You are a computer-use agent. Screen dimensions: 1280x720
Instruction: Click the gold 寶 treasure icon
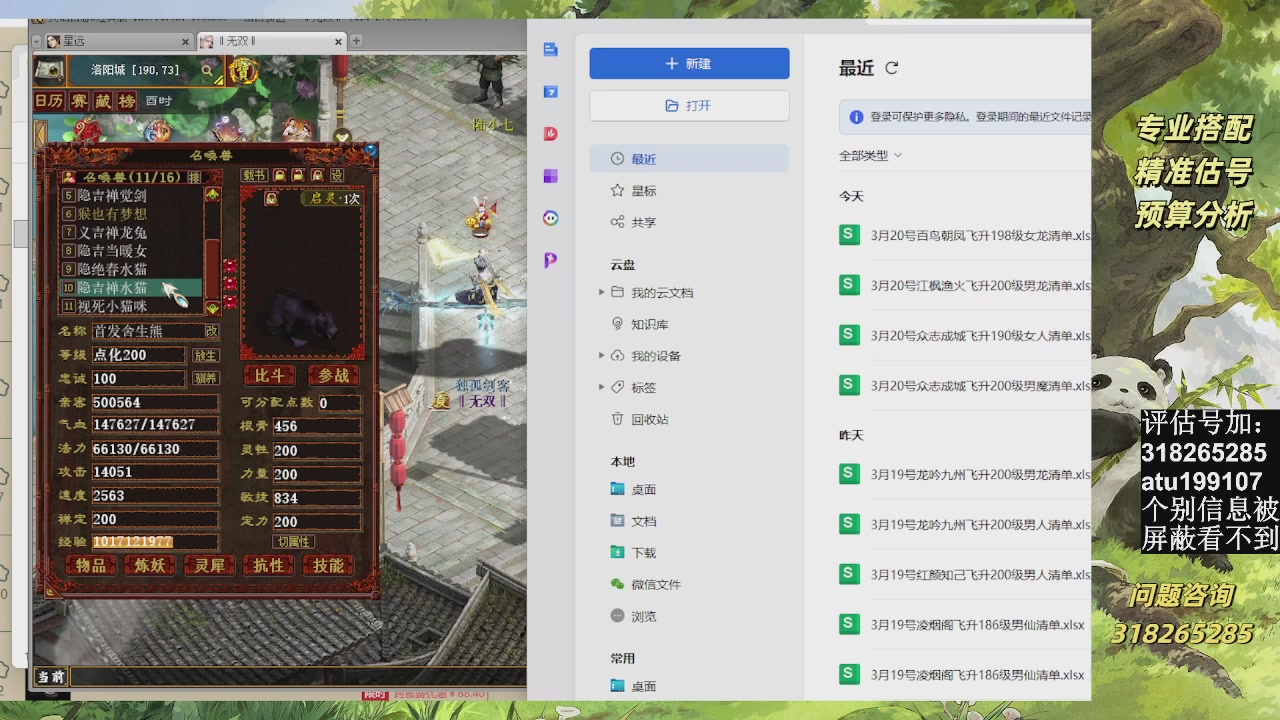[243, 71]
